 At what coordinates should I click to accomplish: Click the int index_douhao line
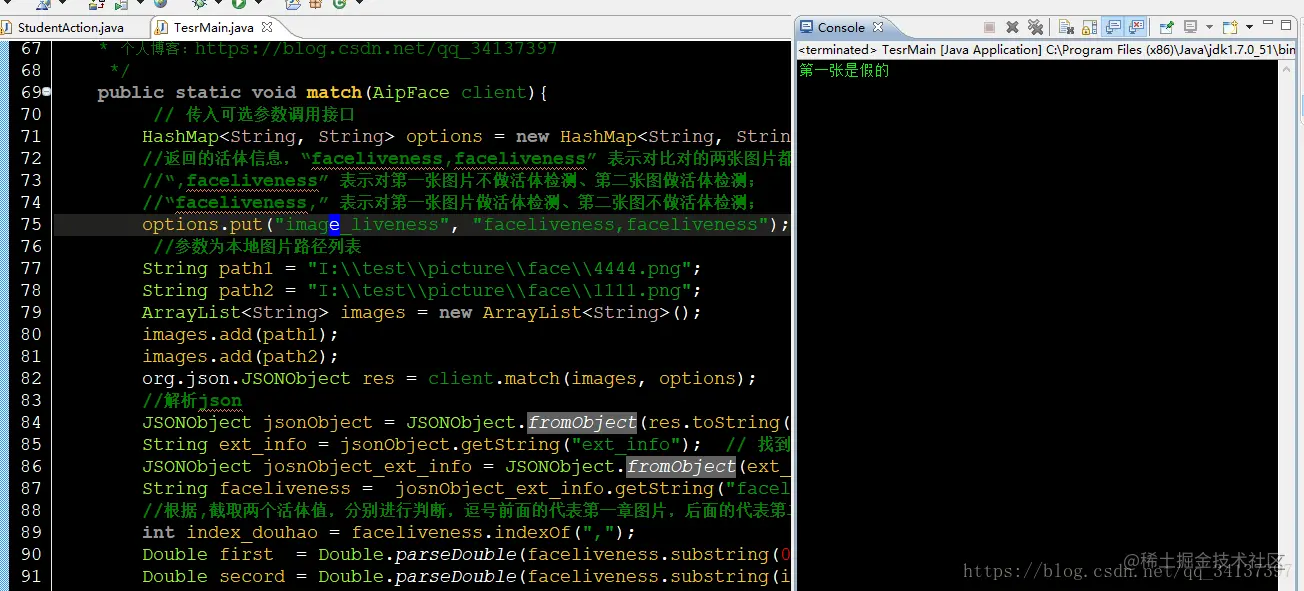(389, 532)
